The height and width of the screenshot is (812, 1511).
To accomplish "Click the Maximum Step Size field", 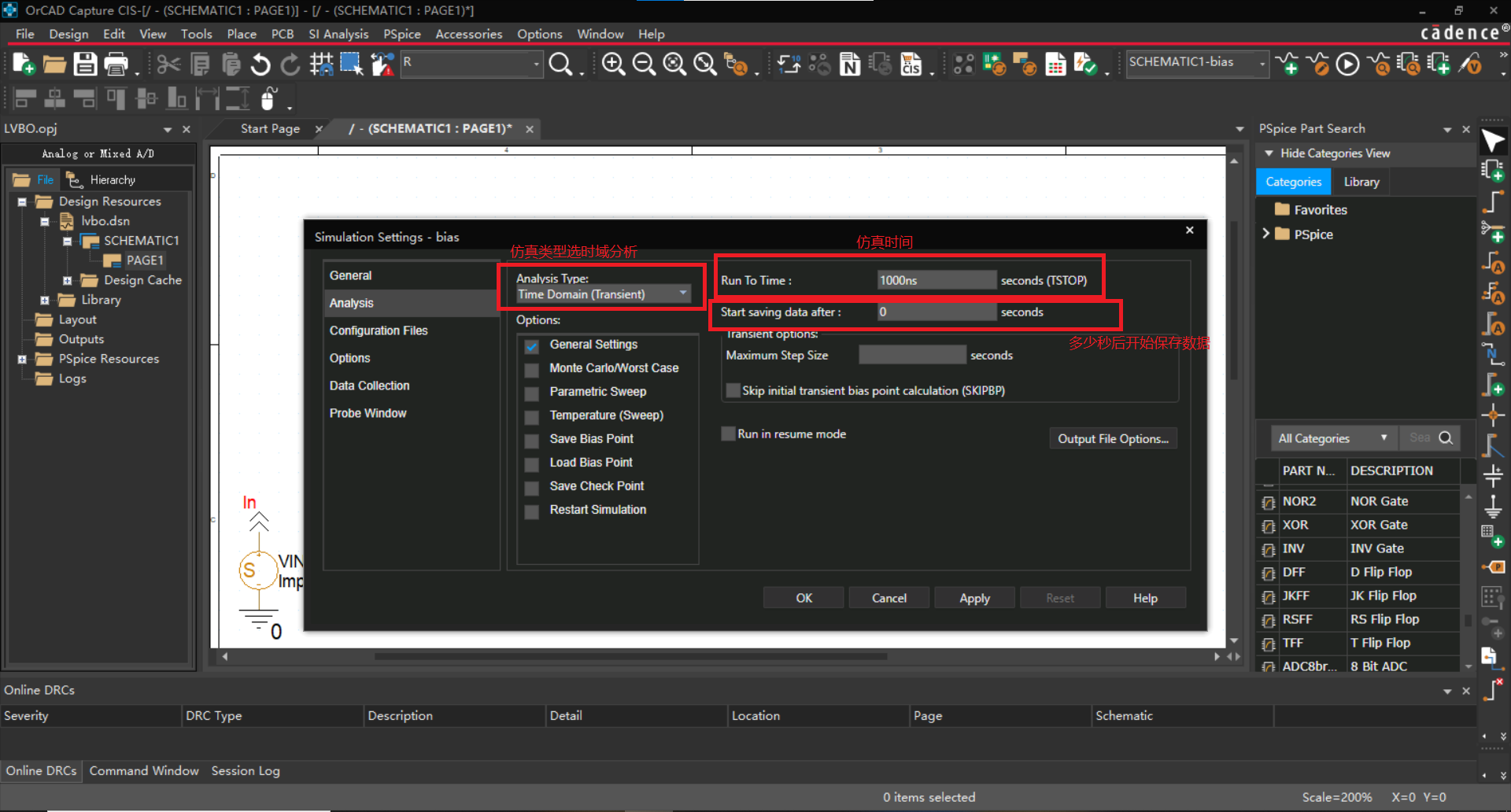I will pyautogui.click(x=912, y=355).
